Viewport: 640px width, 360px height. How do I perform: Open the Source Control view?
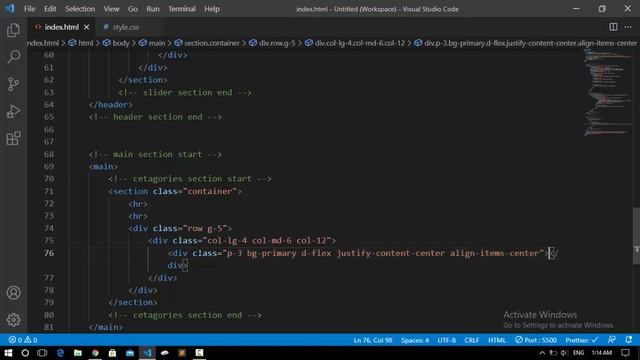click(x=13, y=84)
